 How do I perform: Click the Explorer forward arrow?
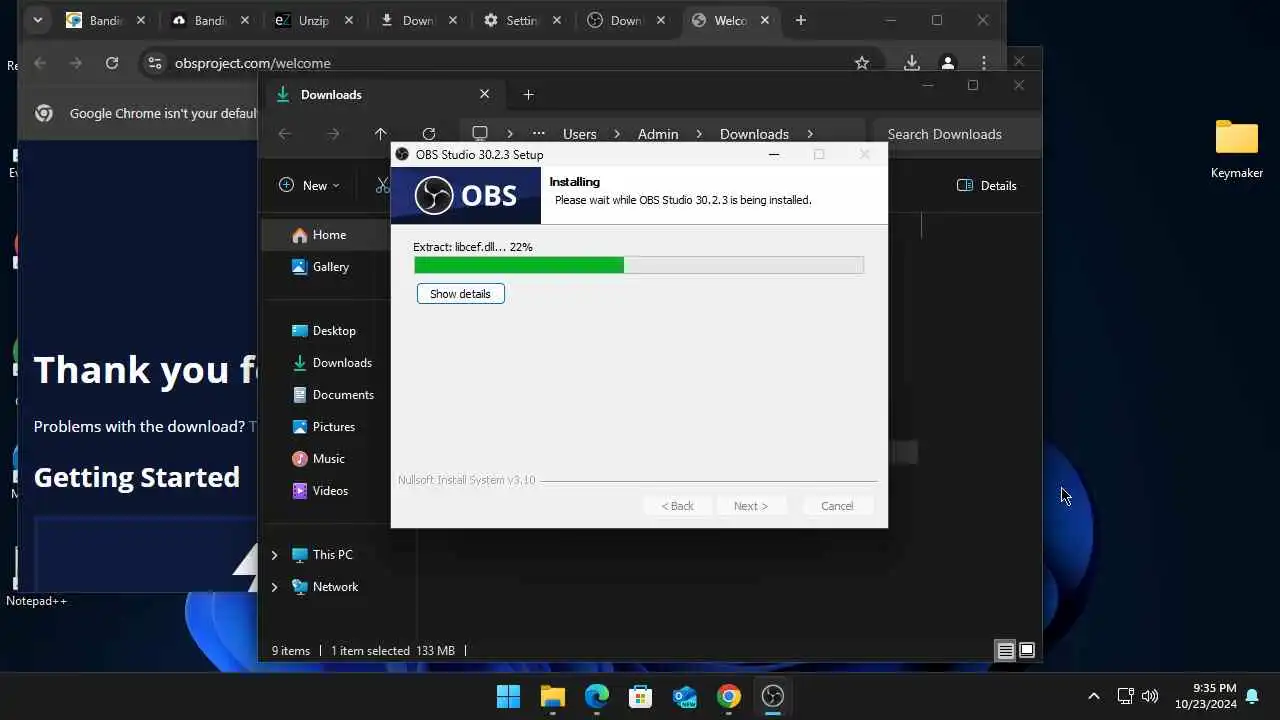333,134
